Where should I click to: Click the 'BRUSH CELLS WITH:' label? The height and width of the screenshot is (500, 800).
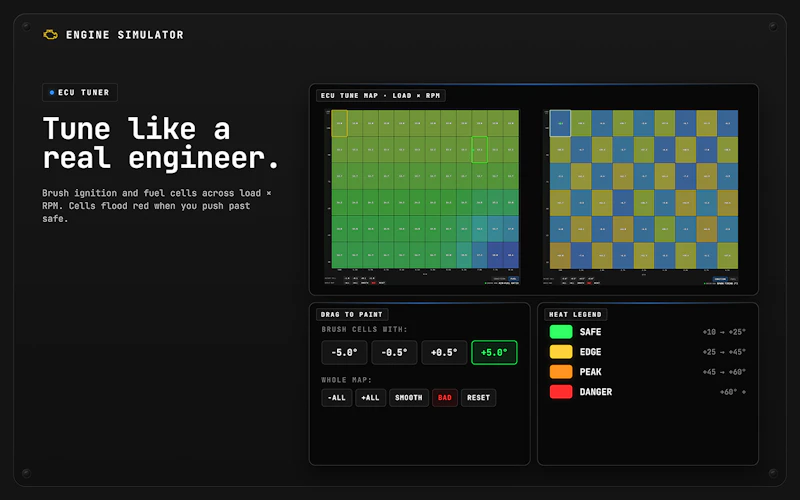click(x=364, y=329)
